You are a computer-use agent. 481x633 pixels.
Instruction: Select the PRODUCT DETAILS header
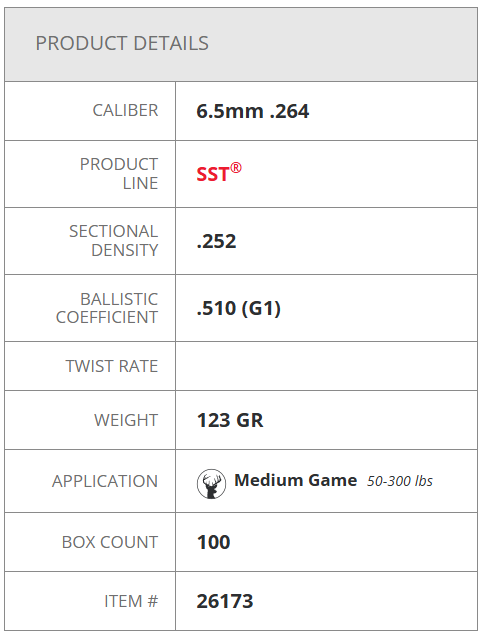[x=122, y=43]
